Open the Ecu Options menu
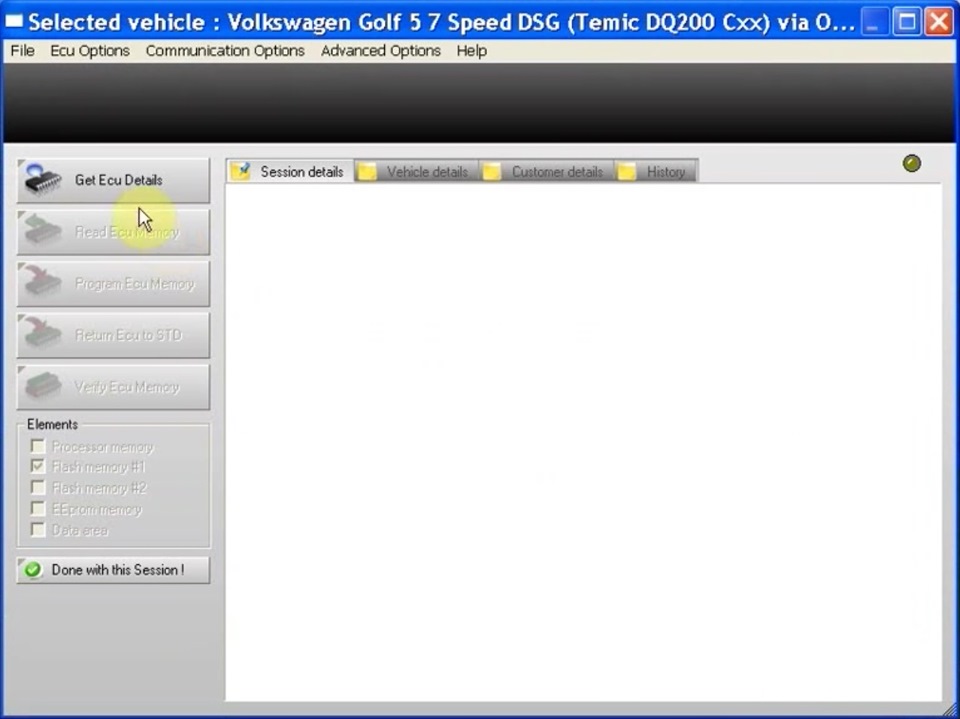This screenshot has width=960, height=719. 90,51
